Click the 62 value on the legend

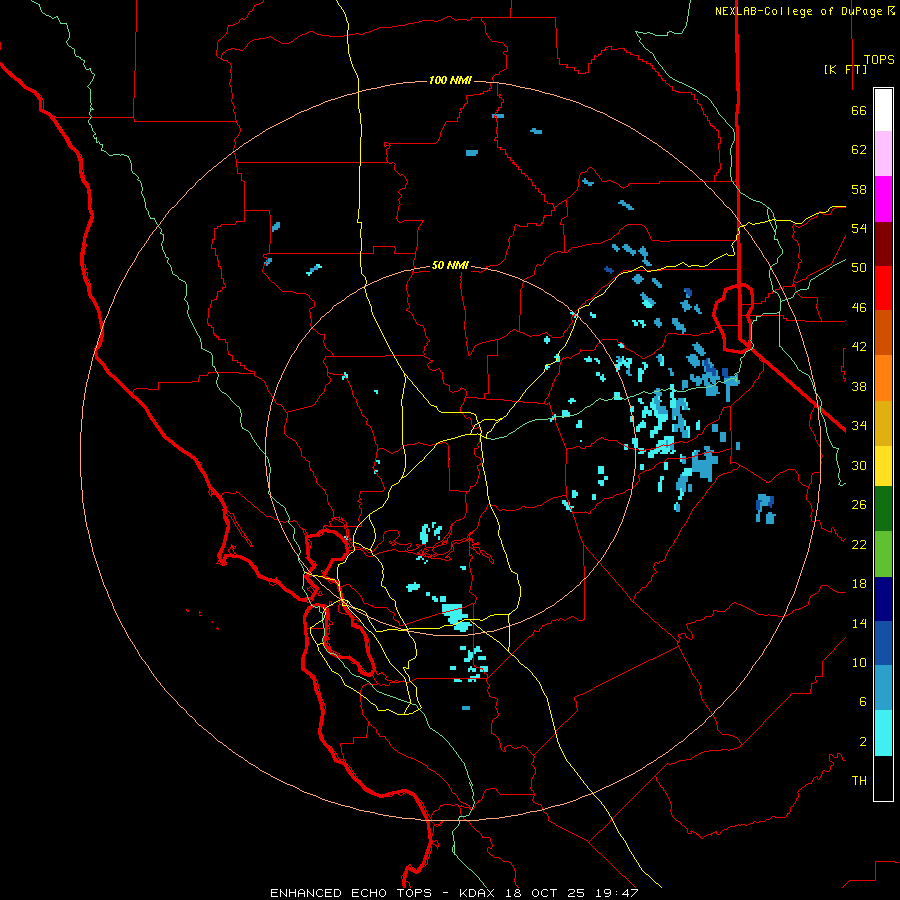pyautogui.click(x=859, y=150)
